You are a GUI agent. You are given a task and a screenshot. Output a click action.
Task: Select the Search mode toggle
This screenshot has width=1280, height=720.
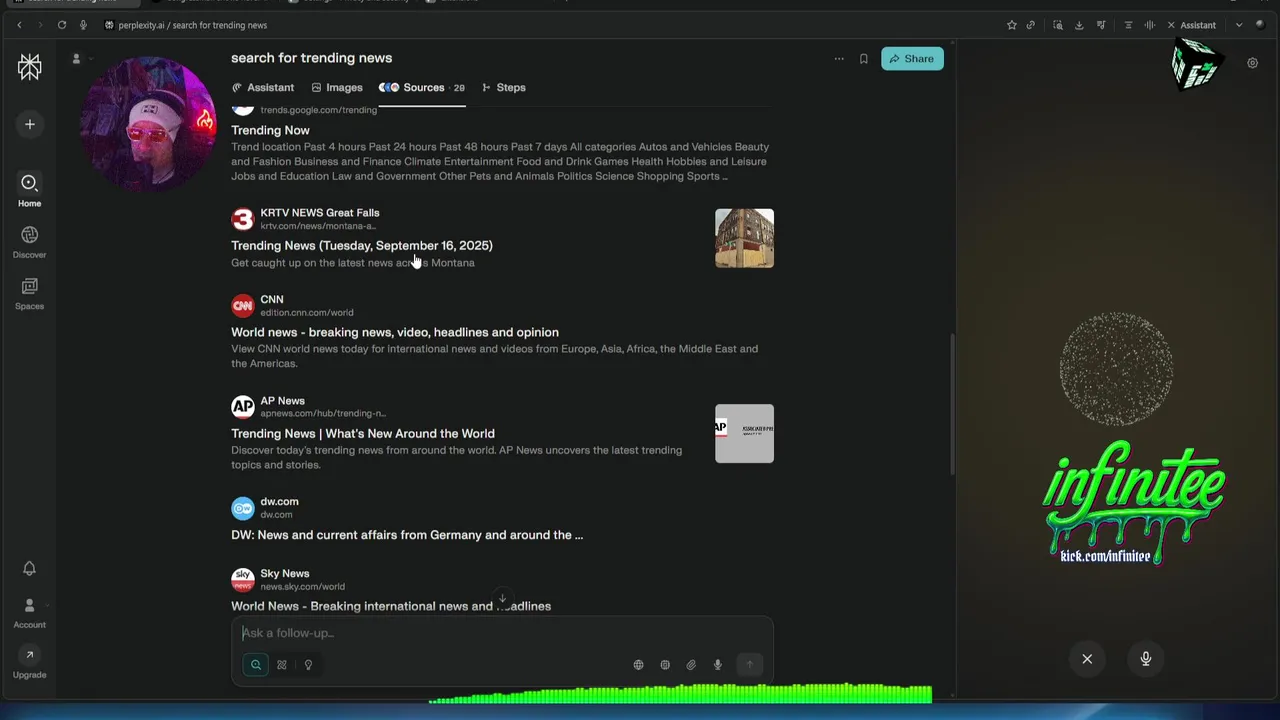(x=256, y=665)
